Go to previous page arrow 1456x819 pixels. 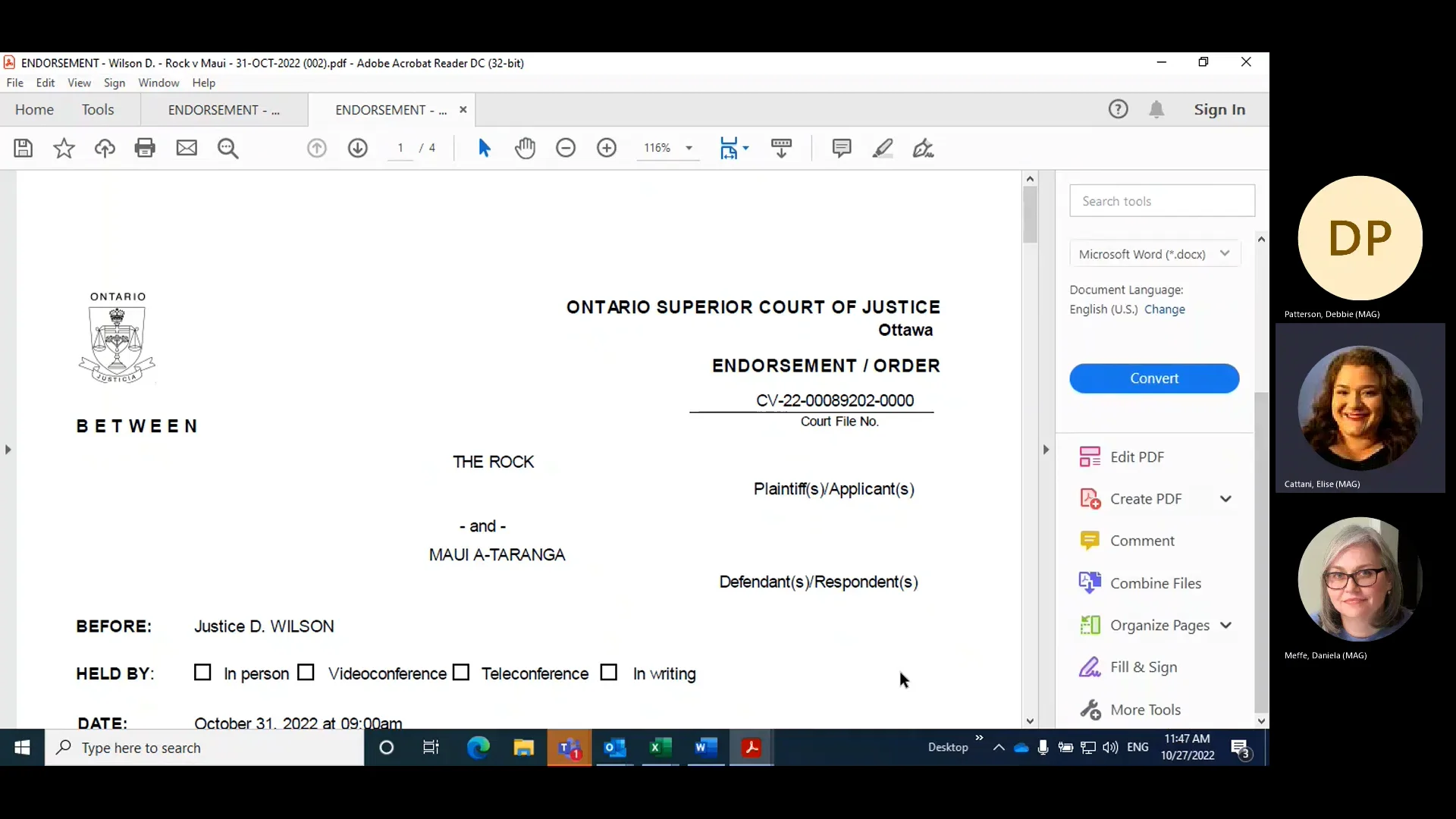[x=317, y=148]
